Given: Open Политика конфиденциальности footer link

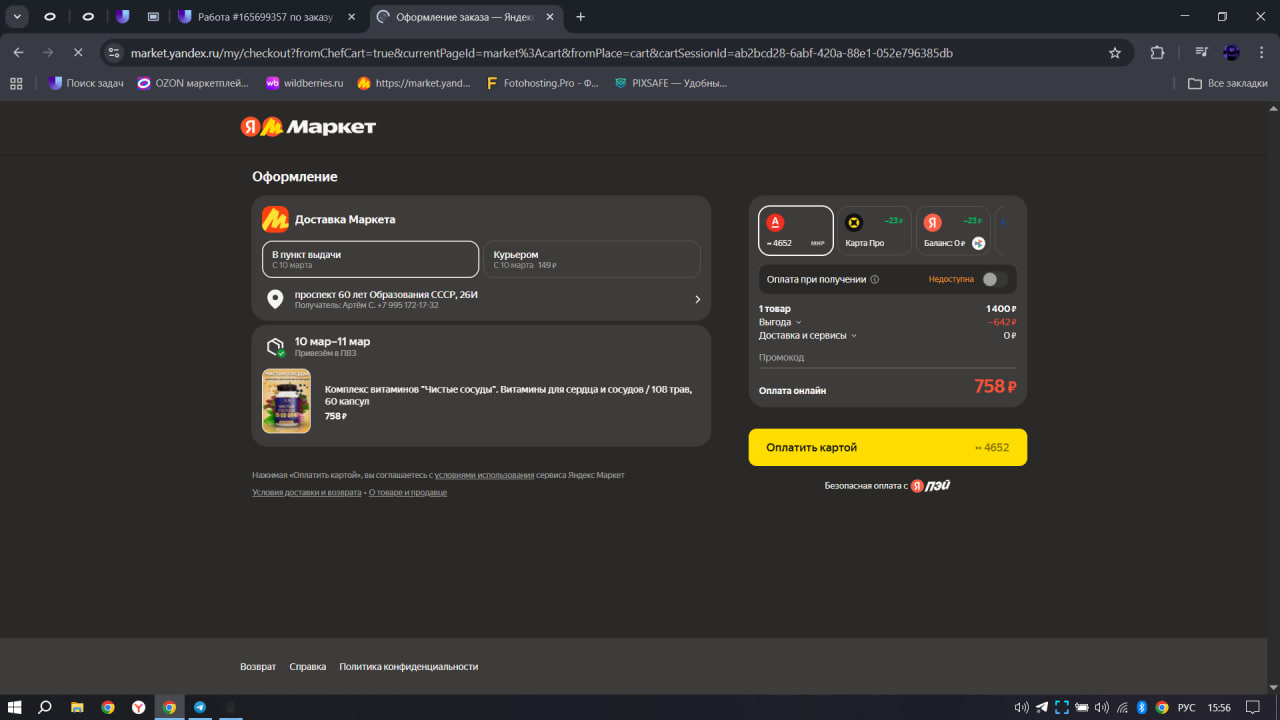Looking at the screenshot, I should tap(409, 666).
